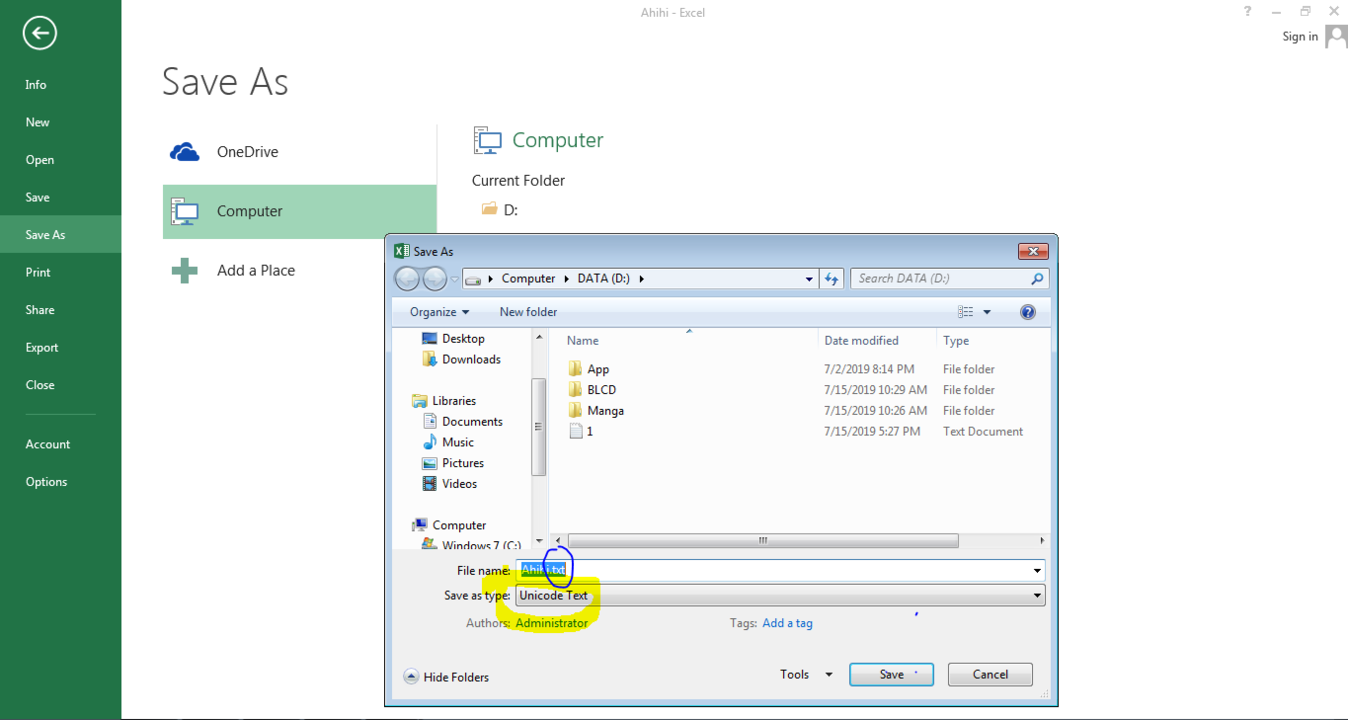
Task: Open the Save as type dropdown
Action: pos(780,595)
